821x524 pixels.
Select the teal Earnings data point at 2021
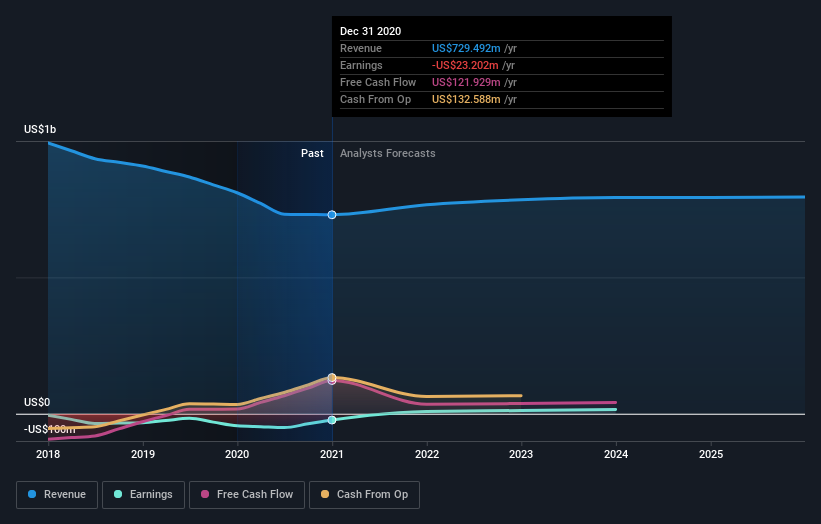[x=332, y=420]
